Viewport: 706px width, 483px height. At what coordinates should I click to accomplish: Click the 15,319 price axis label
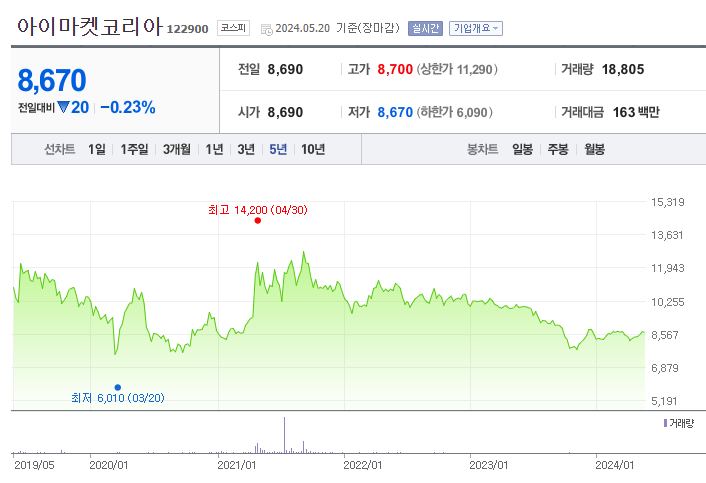[668, 202]
